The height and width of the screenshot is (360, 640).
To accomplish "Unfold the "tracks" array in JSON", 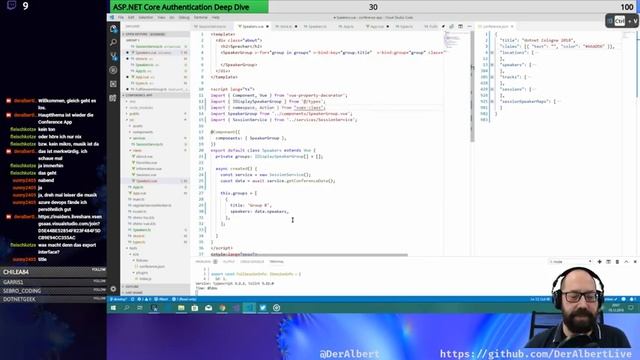I will point(492,77).
